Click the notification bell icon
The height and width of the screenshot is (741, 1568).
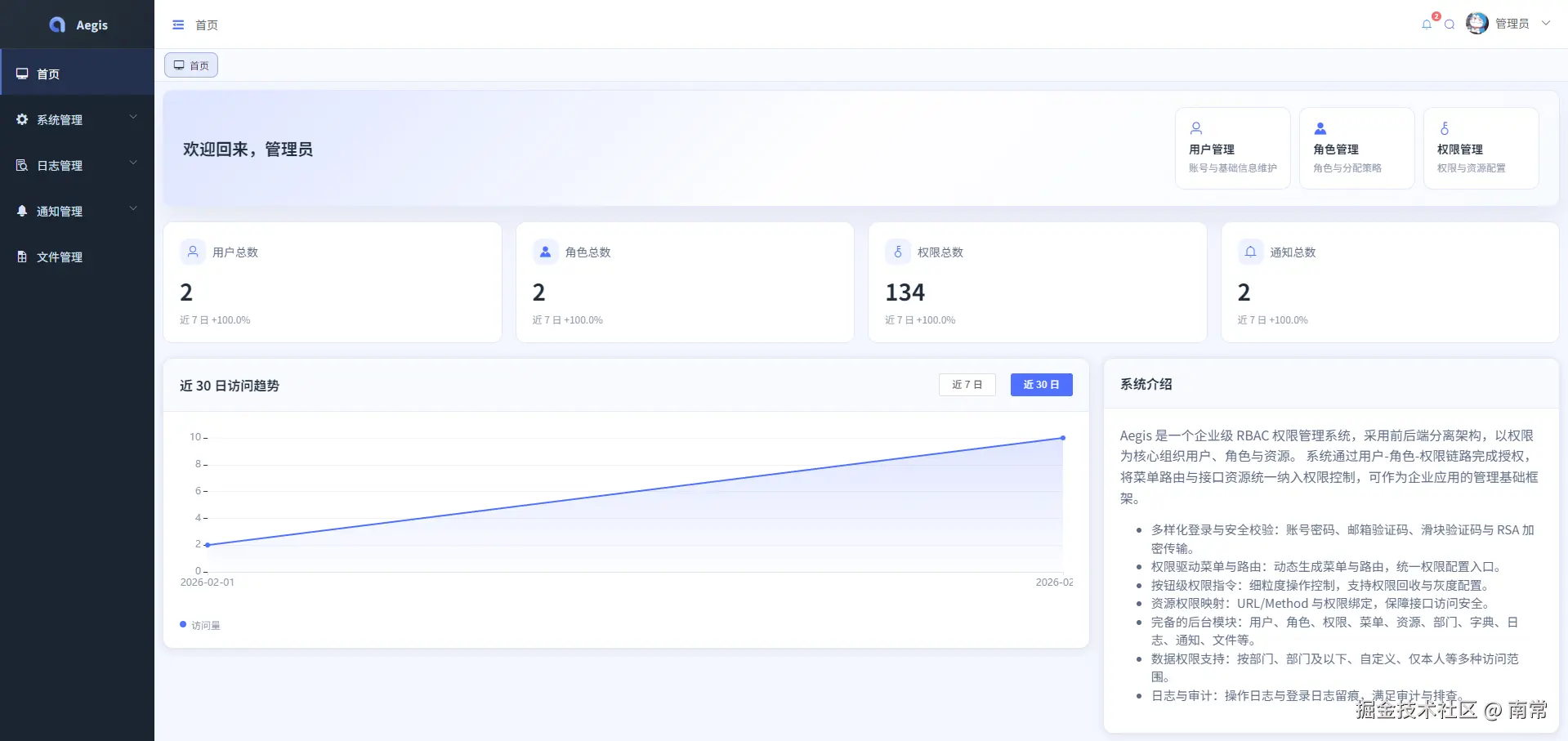[x=1426, y=24]
